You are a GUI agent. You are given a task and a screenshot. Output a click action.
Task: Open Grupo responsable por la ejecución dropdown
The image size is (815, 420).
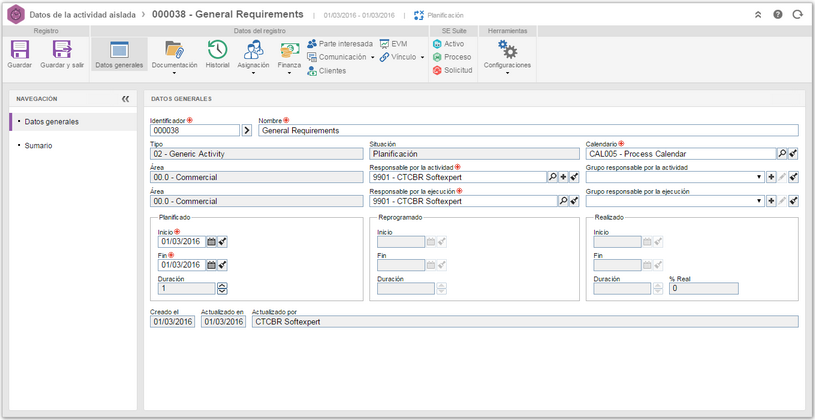(x=760, y=201)
